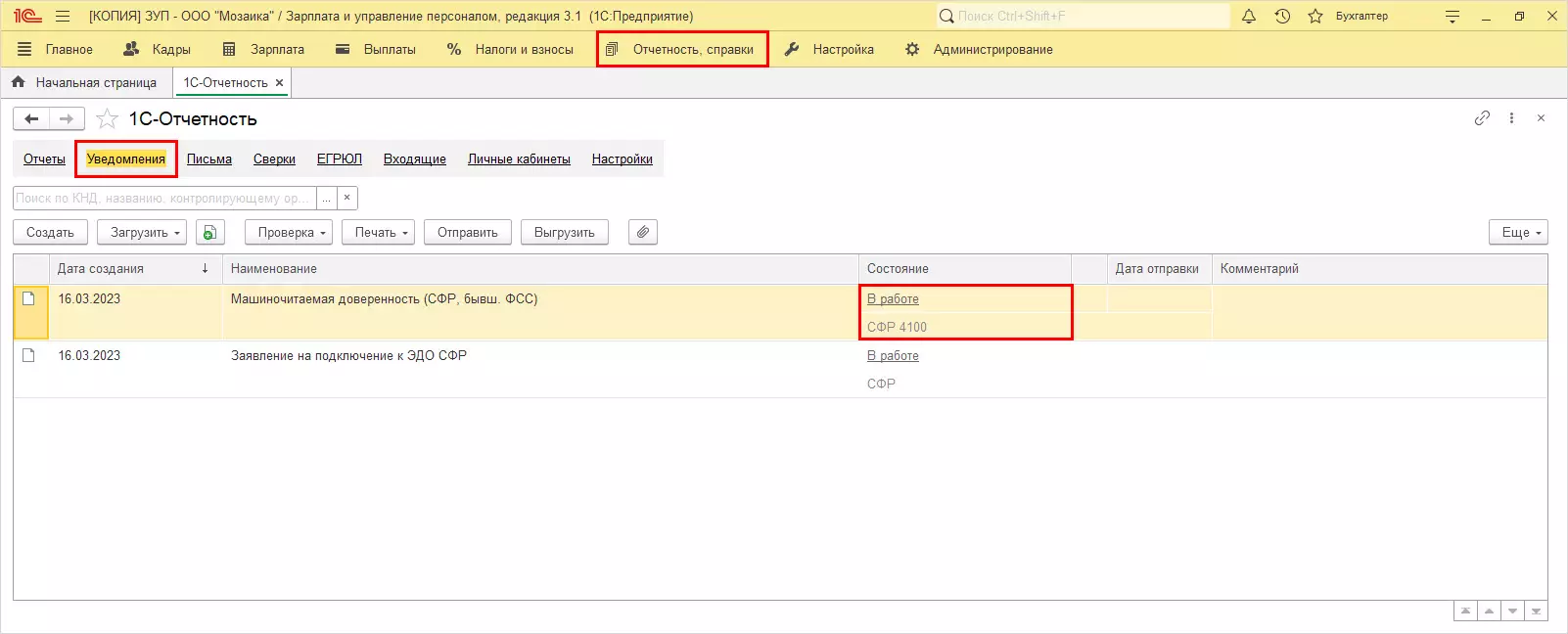Screen dimensions: 1568x634
Task: Open the Входящие tab
Action: pos(415,158)
